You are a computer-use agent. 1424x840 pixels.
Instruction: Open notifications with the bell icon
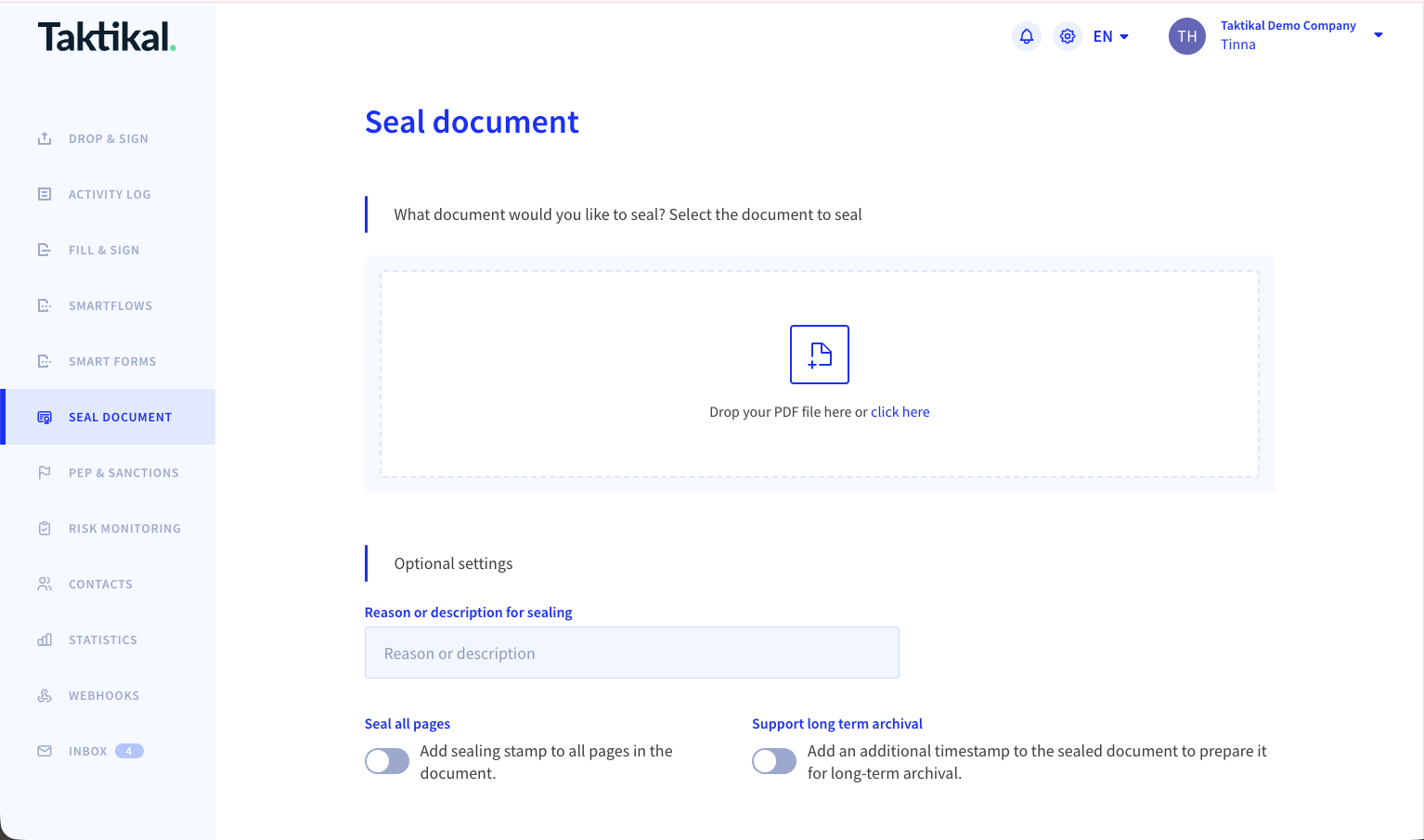point(1027,36)
